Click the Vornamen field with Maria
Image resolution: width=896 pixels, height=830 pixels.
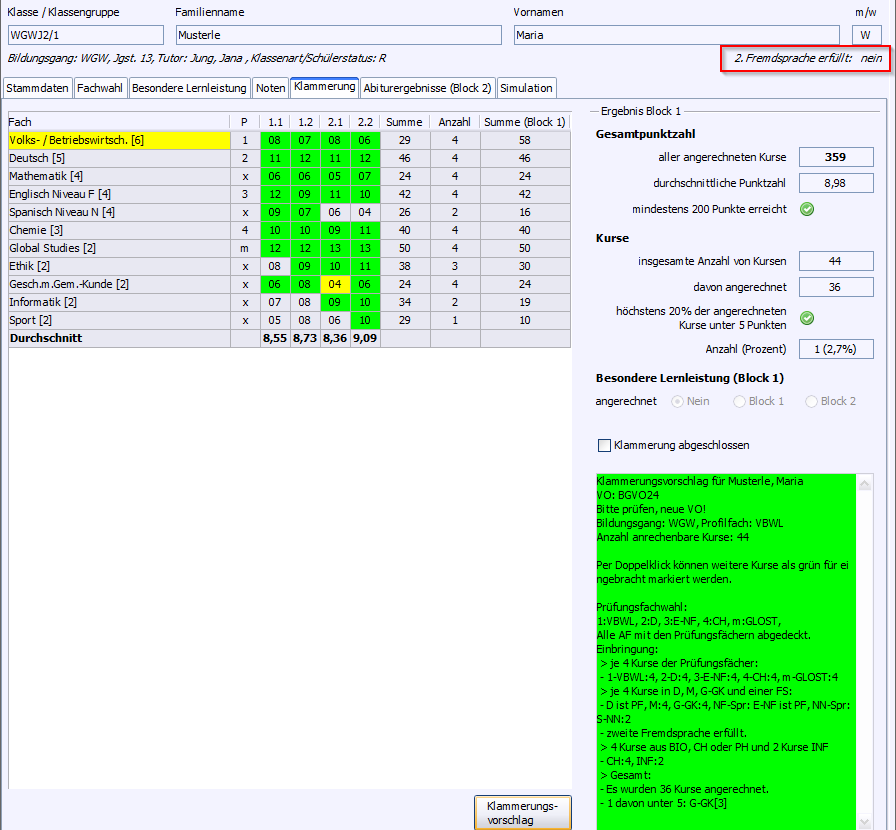click(670, 35)
